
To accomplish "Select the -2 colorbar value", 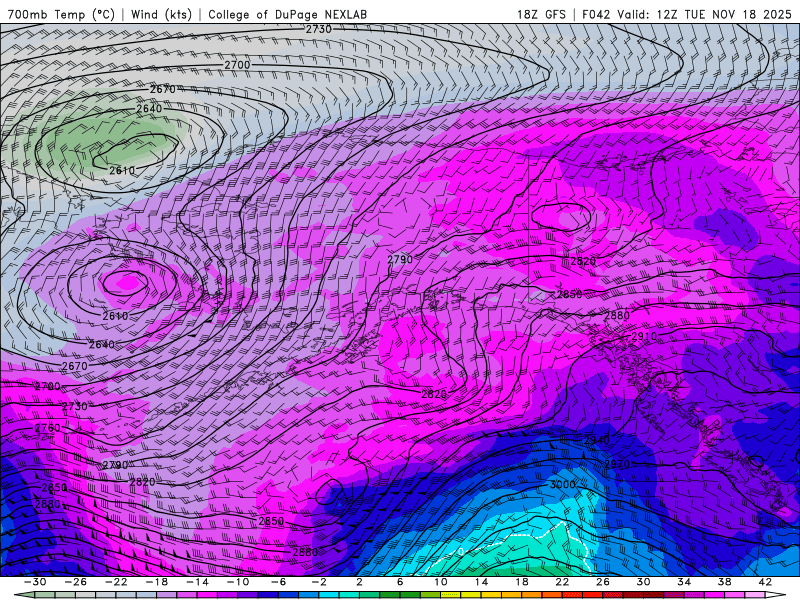I will click(x=318, y=582).
